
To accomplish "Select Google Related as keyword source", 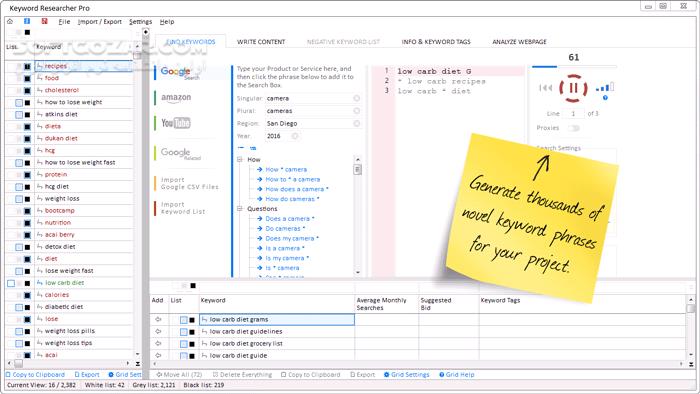I will [180, 153].
